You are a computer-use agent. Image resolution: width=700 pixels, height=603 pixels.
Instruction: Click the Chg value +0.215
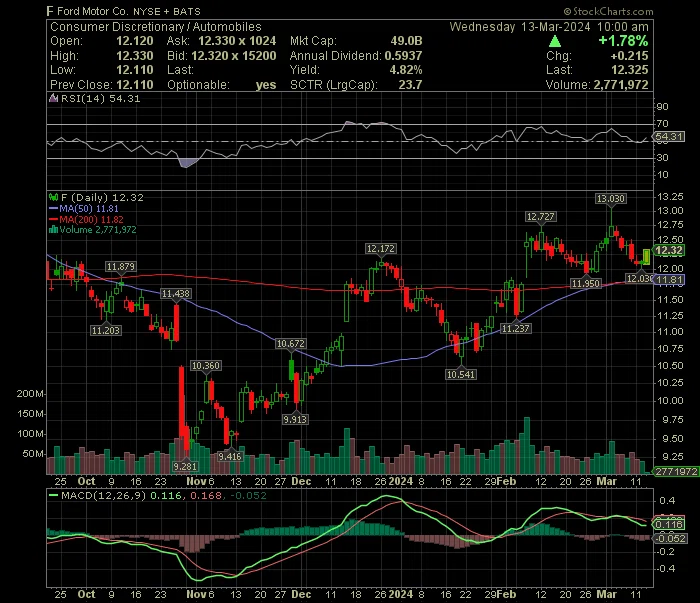[629, 56]
